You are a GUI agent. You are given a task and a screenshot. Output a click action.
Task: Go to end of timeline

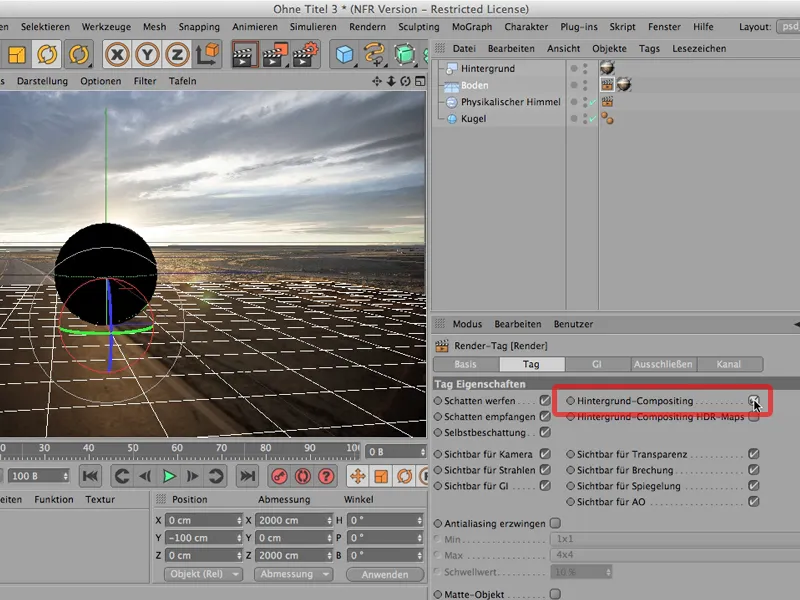tap(247, 476)
